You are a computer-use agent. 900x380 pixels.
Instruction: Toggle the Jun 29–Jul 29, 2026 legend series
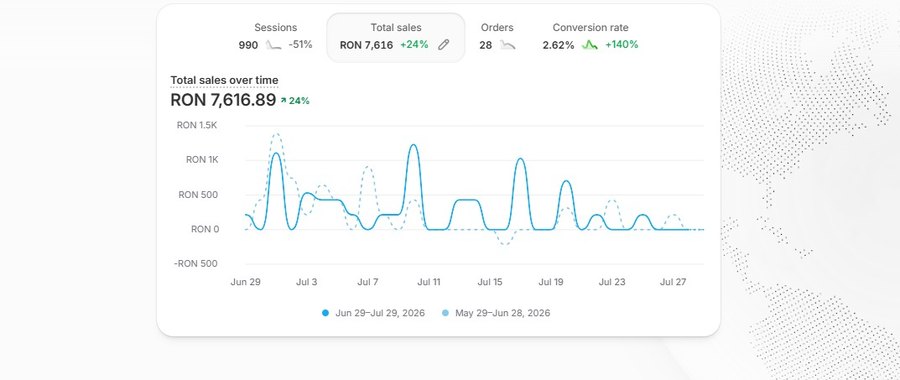pyautogui.click(x=374, y=313)
